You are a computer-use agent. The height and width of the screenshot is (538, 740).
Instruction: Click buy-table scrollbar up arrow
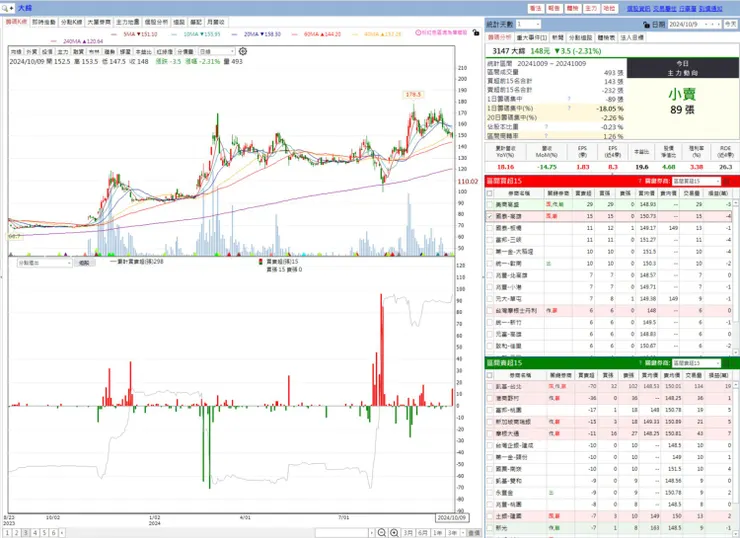tap(735, 202)
